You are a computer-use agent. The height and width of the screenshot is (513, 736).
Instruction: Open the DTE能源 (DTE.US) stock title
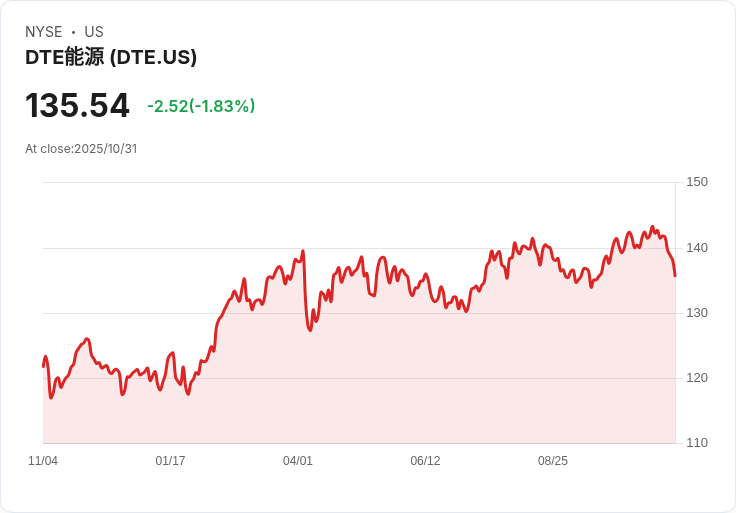111,57
